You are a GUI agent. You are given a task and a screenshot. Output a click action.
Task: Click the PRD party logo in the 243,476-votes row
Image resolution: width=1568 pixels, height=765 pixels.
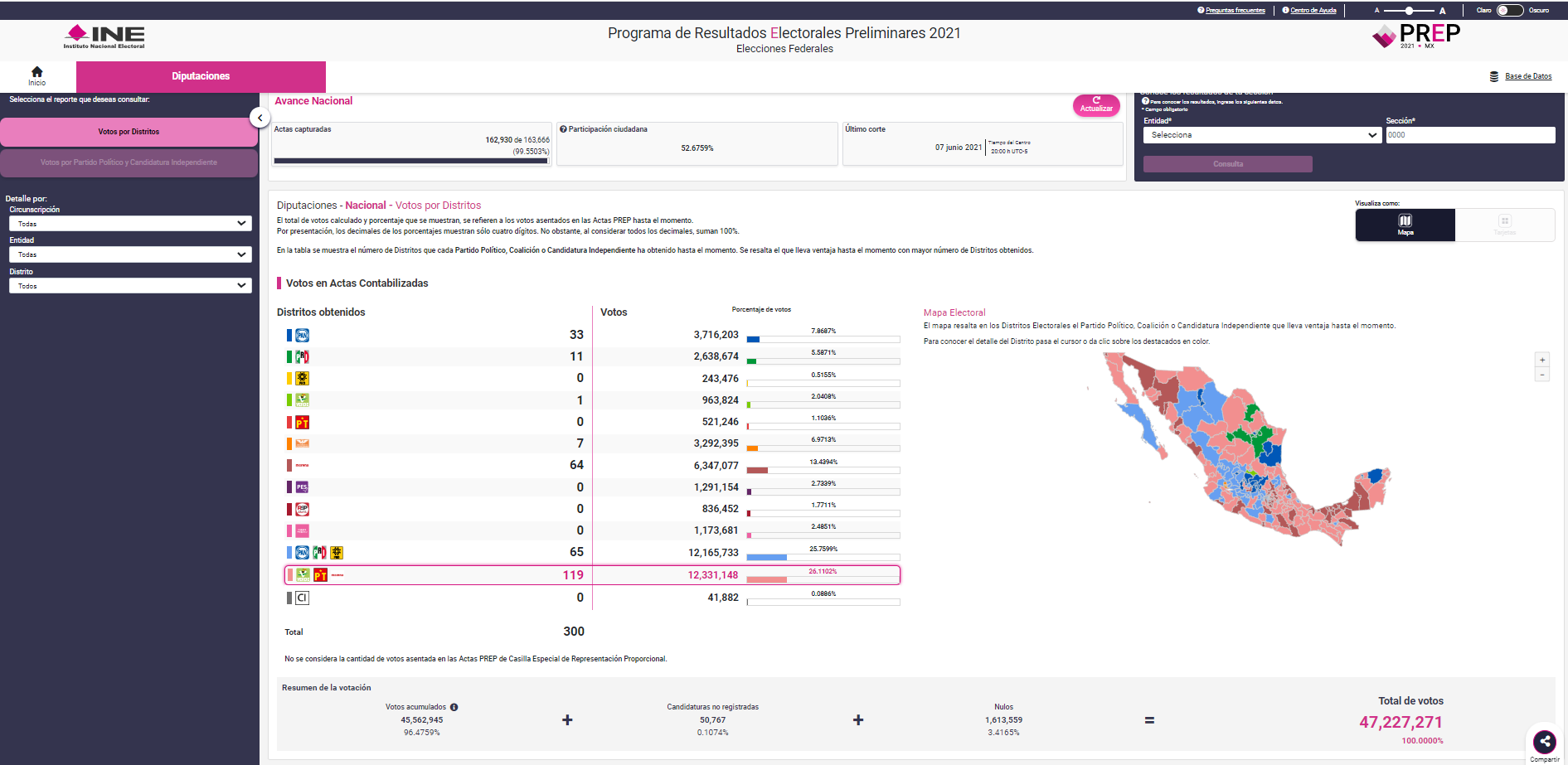click(x=303, y=379)
